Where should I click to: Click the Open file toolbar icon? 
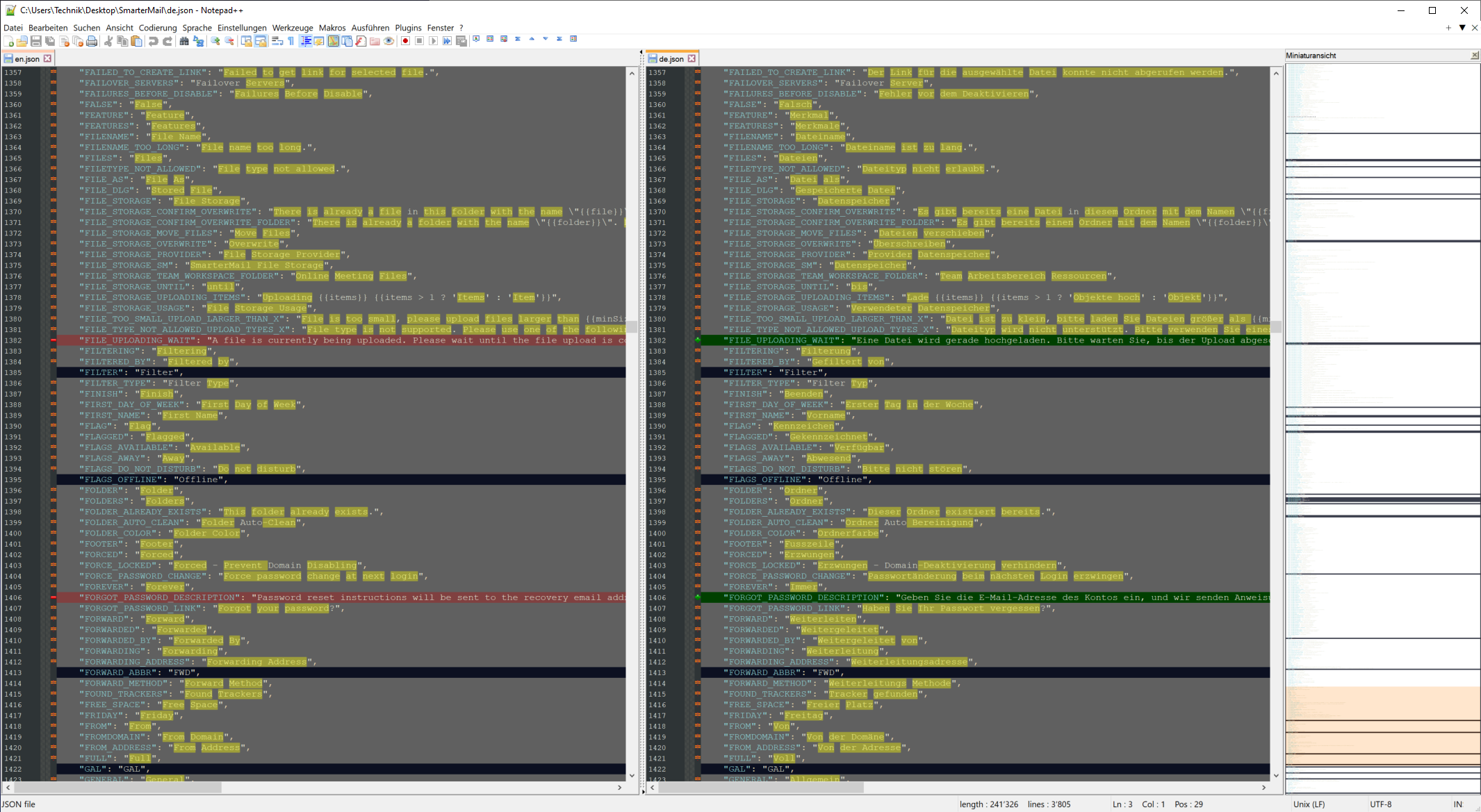click(x=22, y=41)
